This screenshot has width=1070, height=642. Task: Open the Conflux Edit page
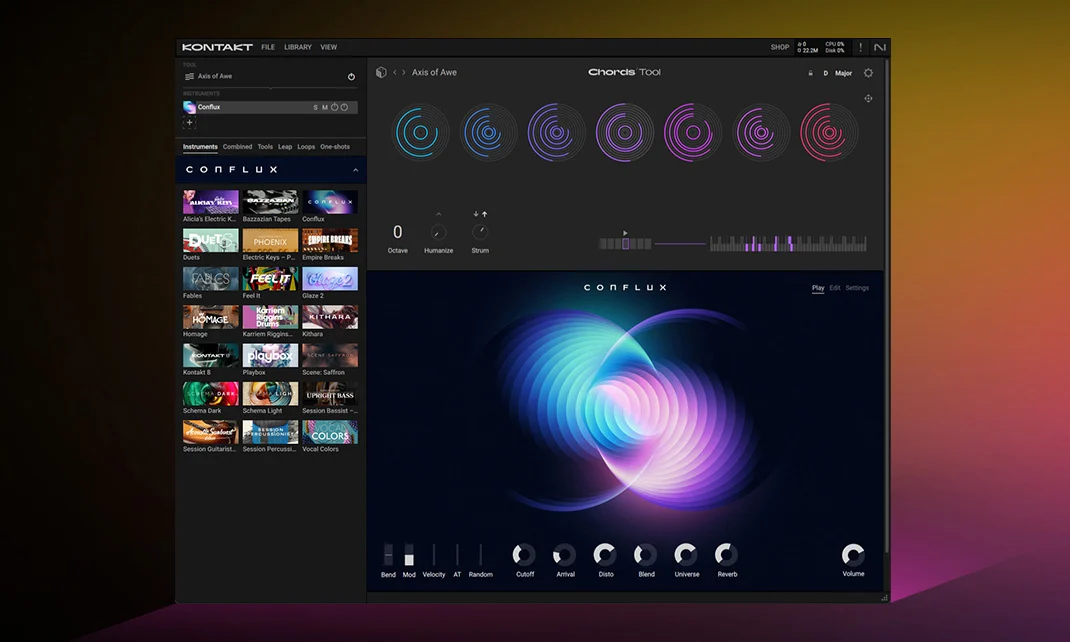[x=834, y=288]
